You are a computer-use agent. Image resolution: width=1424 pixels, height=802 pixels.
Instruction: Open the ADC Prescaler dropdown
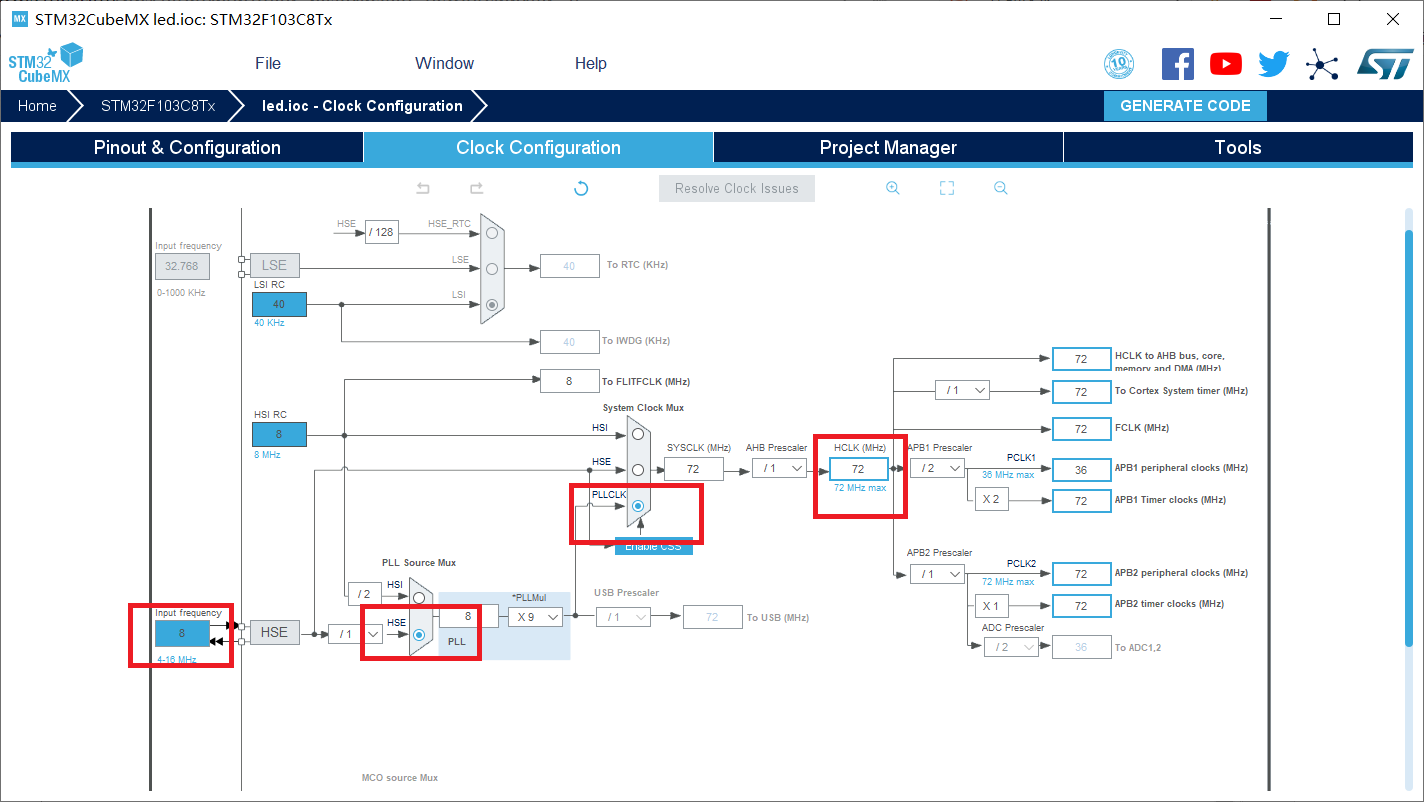point(1011,647)
